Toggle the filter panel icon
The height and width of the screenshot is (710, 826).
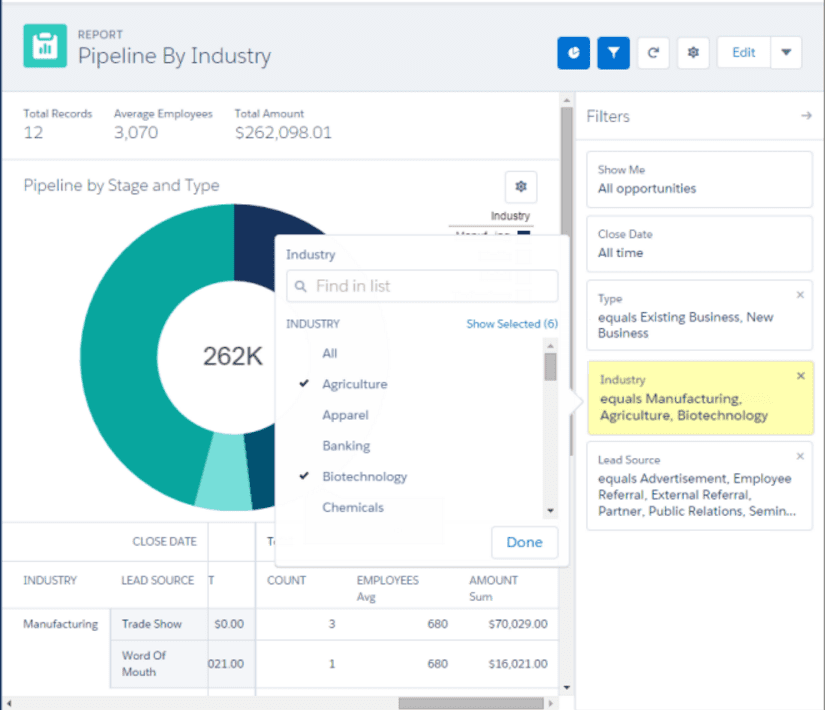613,53
